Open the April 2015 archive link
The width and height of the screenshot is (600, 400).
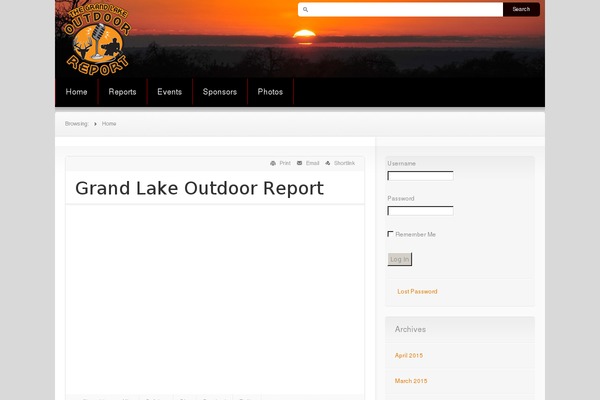click(409, 356)
